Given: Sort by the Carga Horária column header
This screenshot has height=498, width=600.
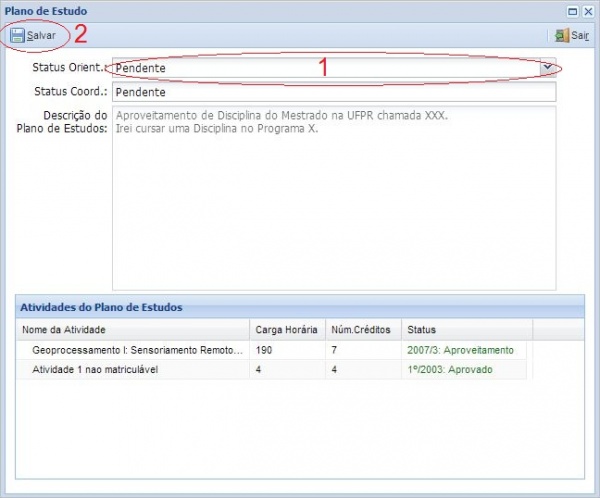Looking at the screenshot, I should (287, 330).
